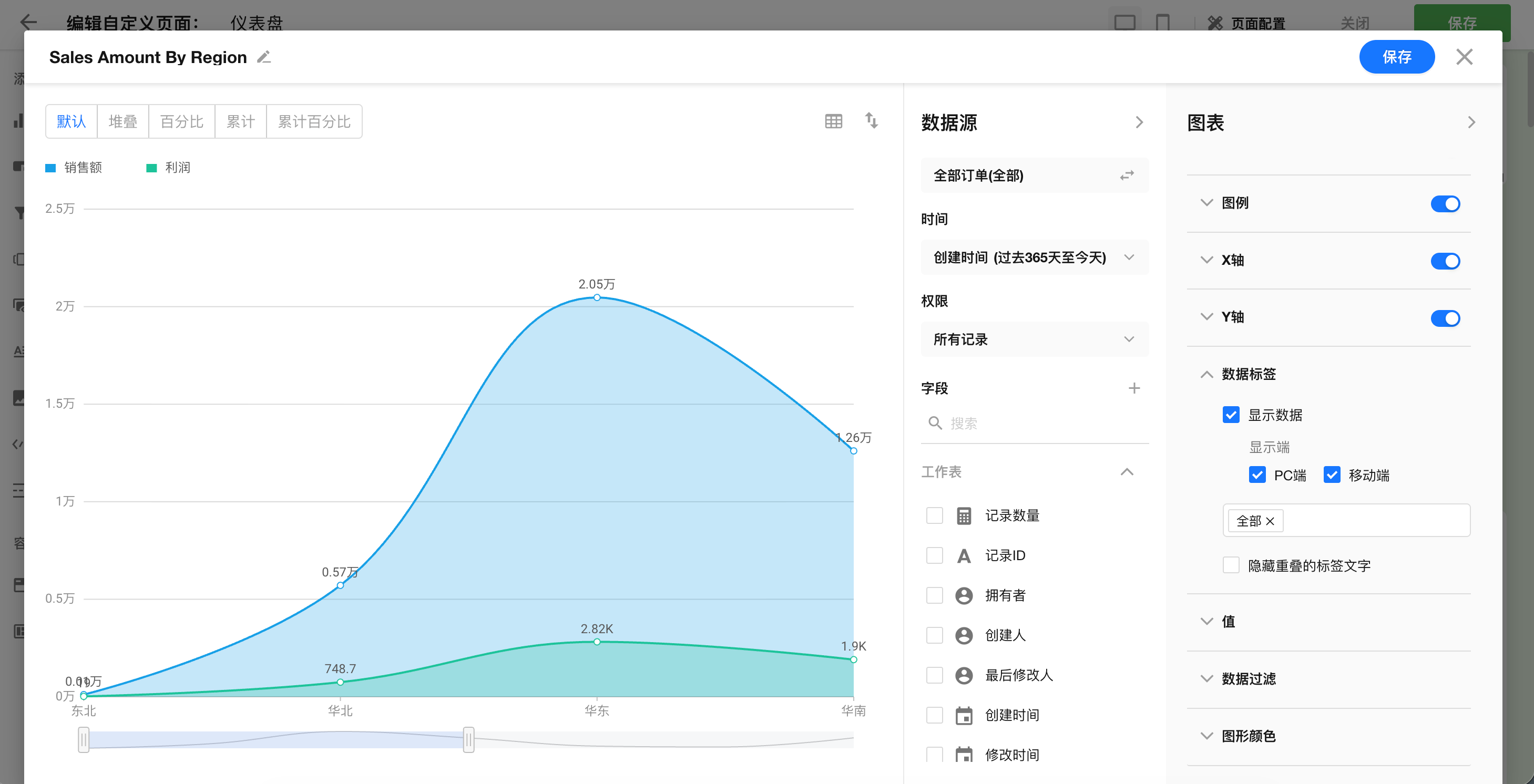
Task: Uncheck the PC端 checkbox
Action: tap(1256, 475)
